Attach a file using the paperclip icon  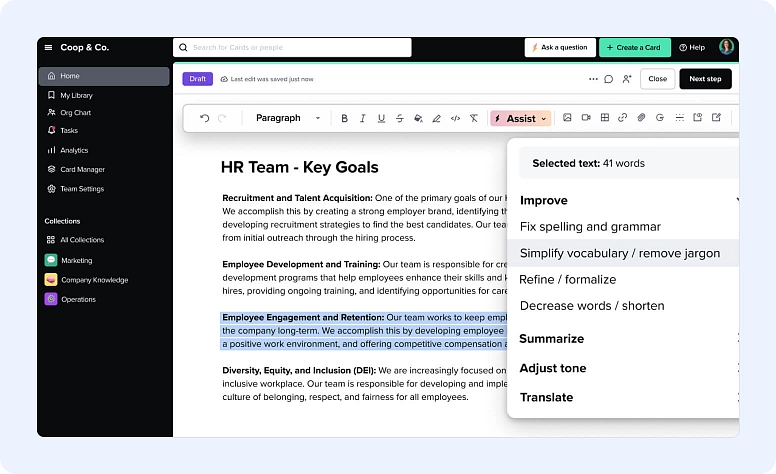click(641, 118)
